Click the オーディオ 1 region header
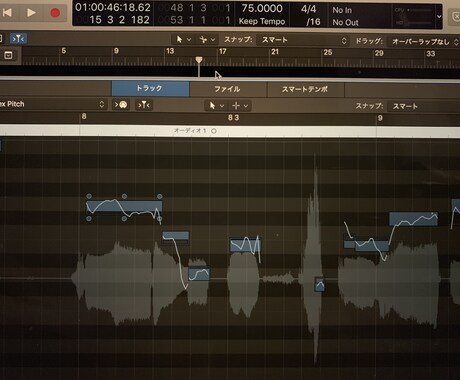The image size is (460, 380). [229, 131]
